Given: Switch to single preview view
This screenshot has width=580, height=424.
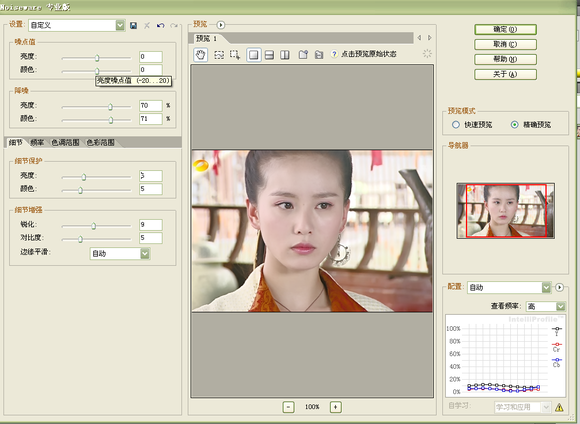Looking at the screenshot, I should [254, 55].
